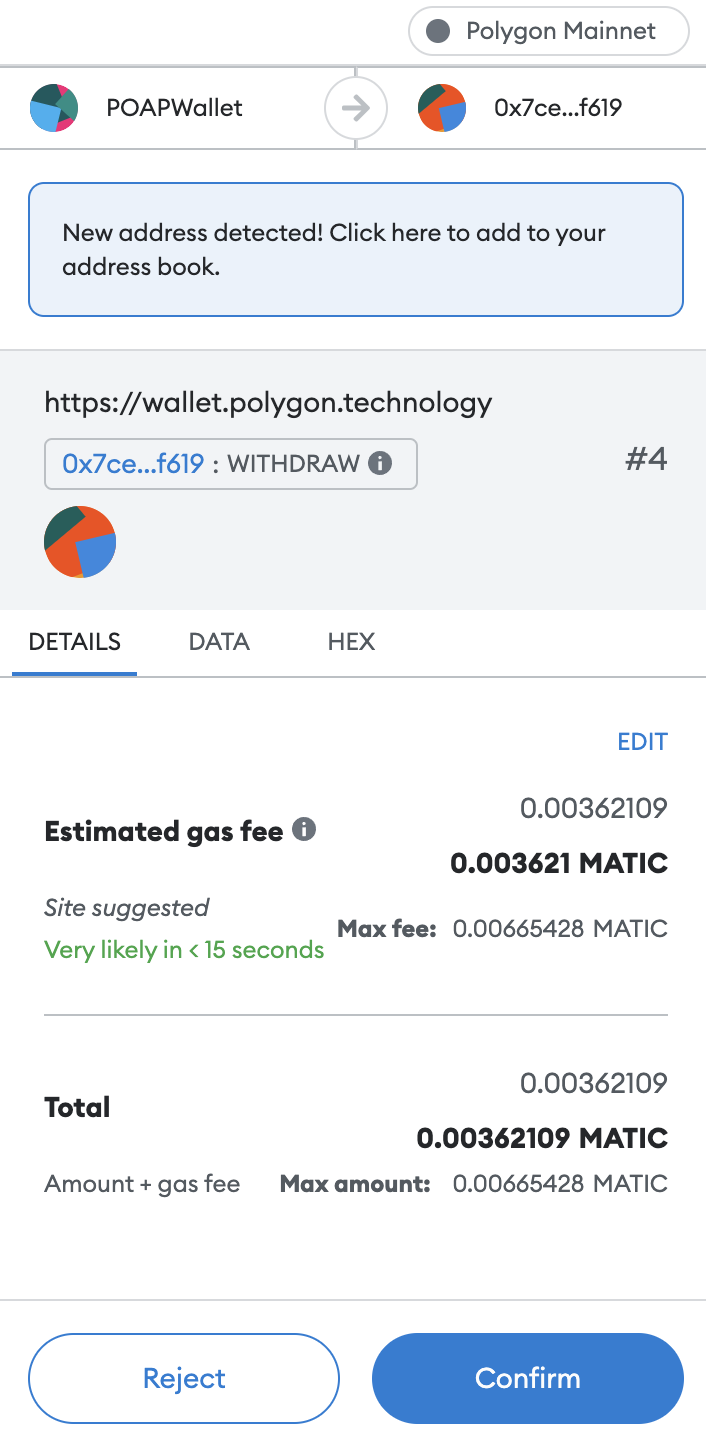Click the gray network status dot
This screenshot has width=706, height=1442.
point(438,31)
